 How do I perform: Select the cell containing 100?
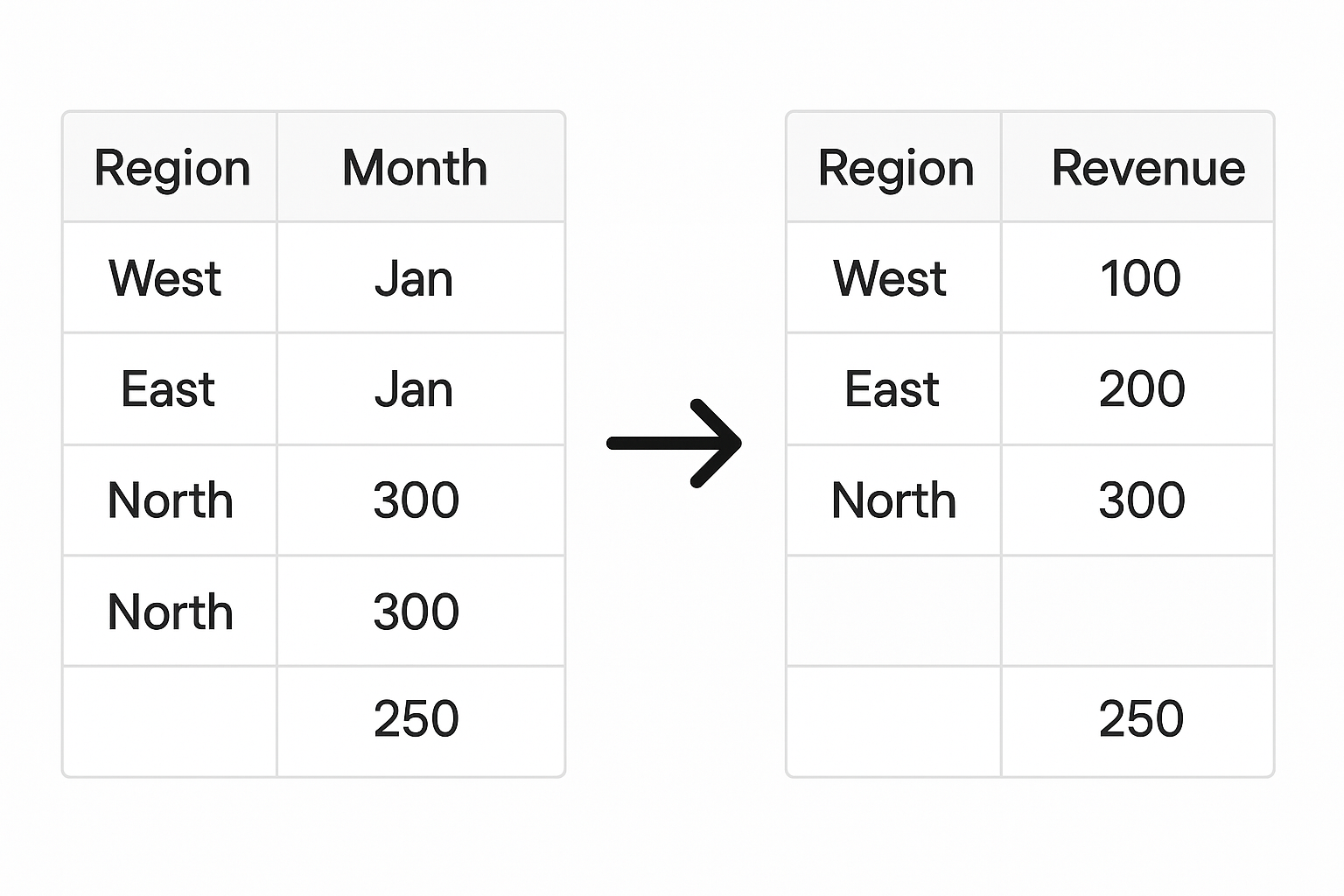(x=1140, y=278)
